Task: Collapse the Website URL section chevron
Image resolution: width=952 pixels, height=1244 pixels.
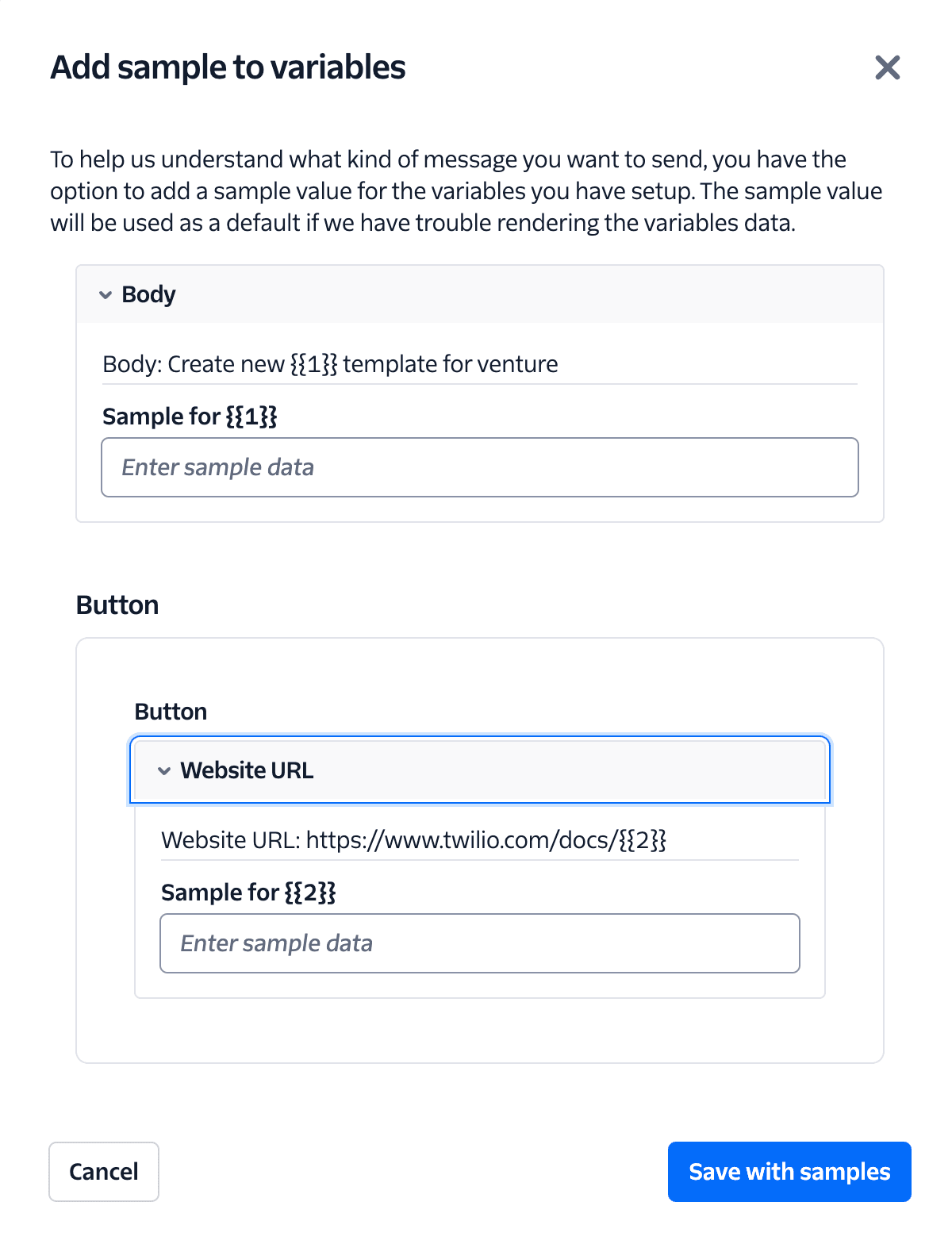Action: pyautogui.click(x=165, y=770)
